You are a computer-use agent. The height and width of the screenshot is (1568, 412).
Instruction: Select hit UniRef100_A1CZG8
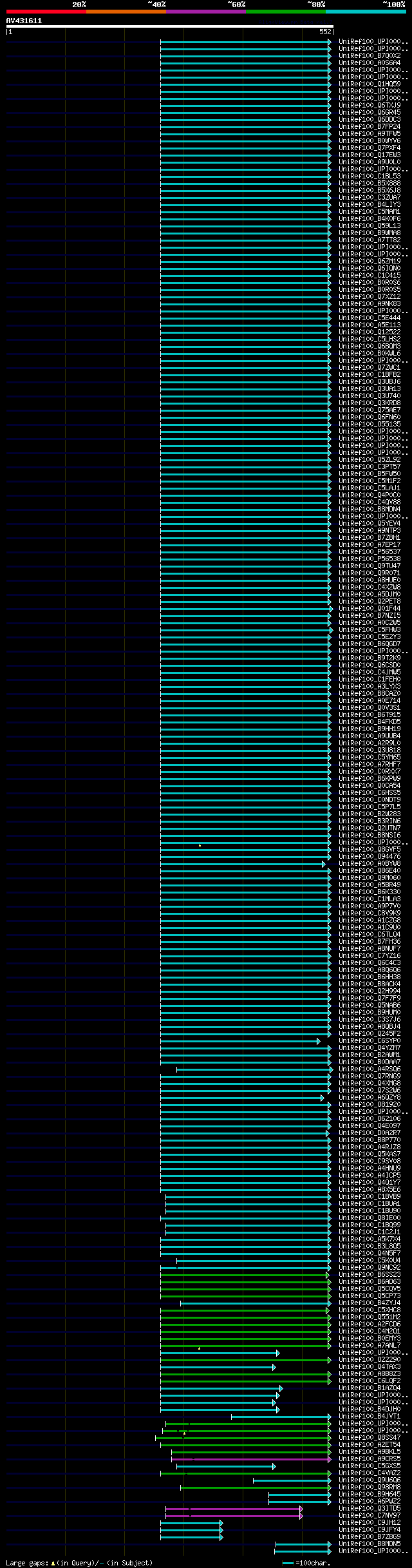370,921
